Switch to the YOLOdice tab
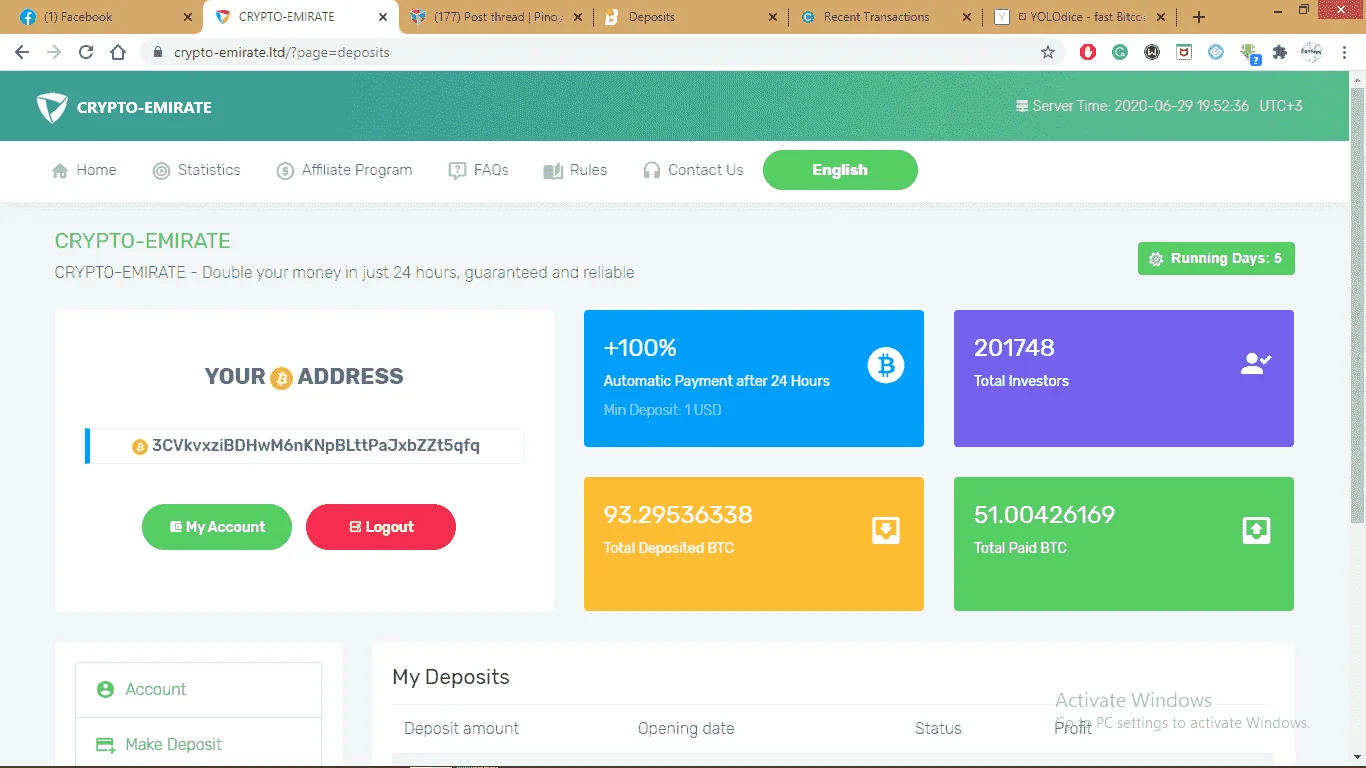Image resolution: width=1366 pixels, height=768 pixels. point(1079,17)
